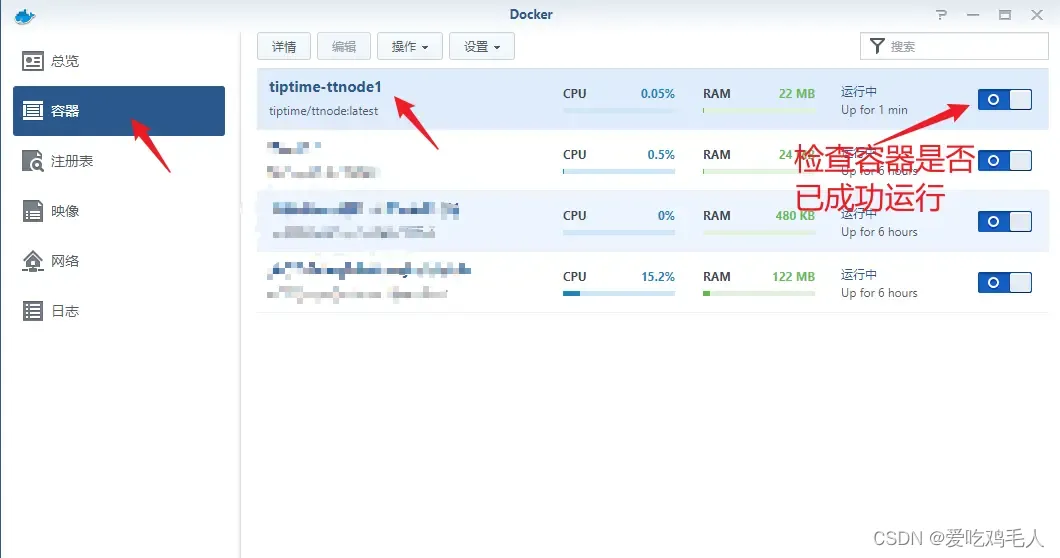Maximize the Docker window
This screenshot has height=558, width=1060.
[x=1005, y=15]
